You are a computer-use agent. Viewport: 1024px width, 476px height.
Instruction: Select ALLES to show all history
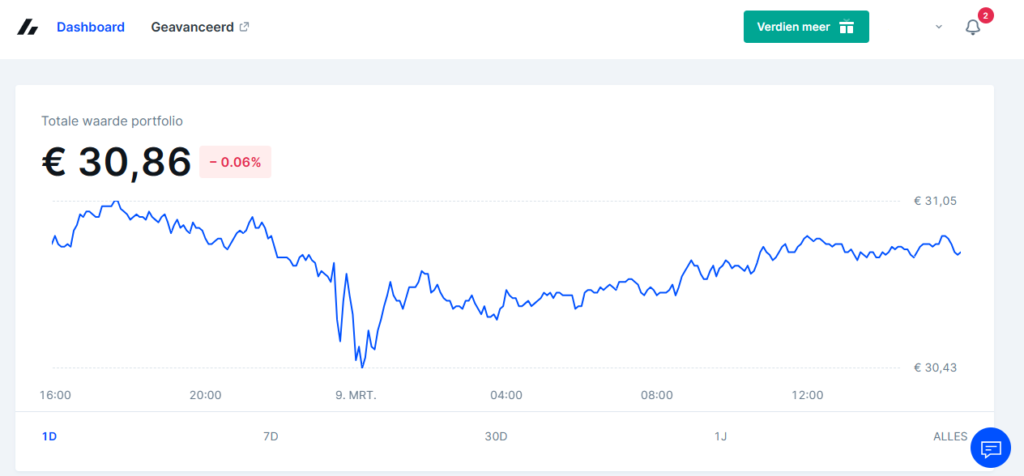click(949, 436)
